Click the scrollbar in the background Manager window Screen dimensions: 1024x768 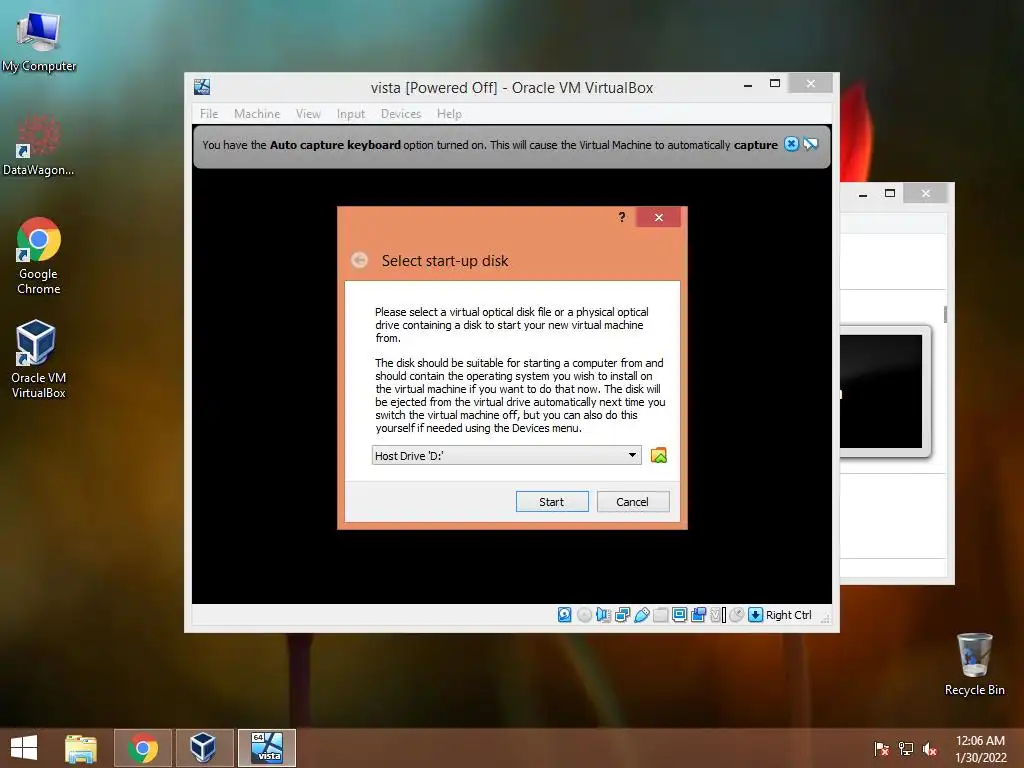(945, 314)
